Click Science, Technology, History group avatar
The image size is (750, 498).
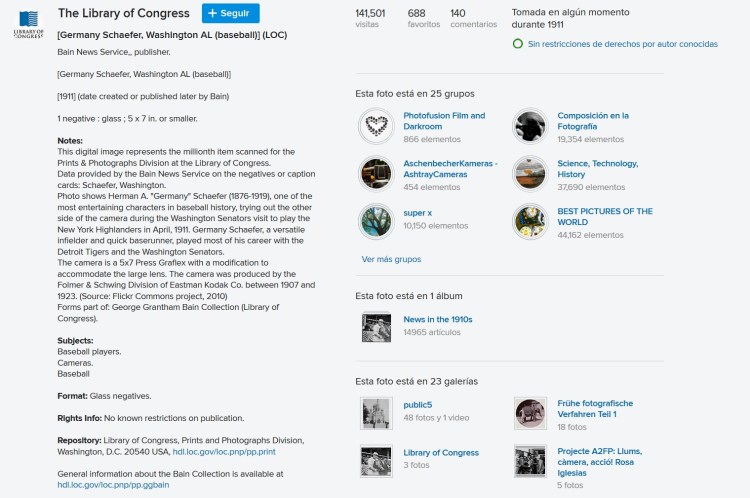(530, 174)
